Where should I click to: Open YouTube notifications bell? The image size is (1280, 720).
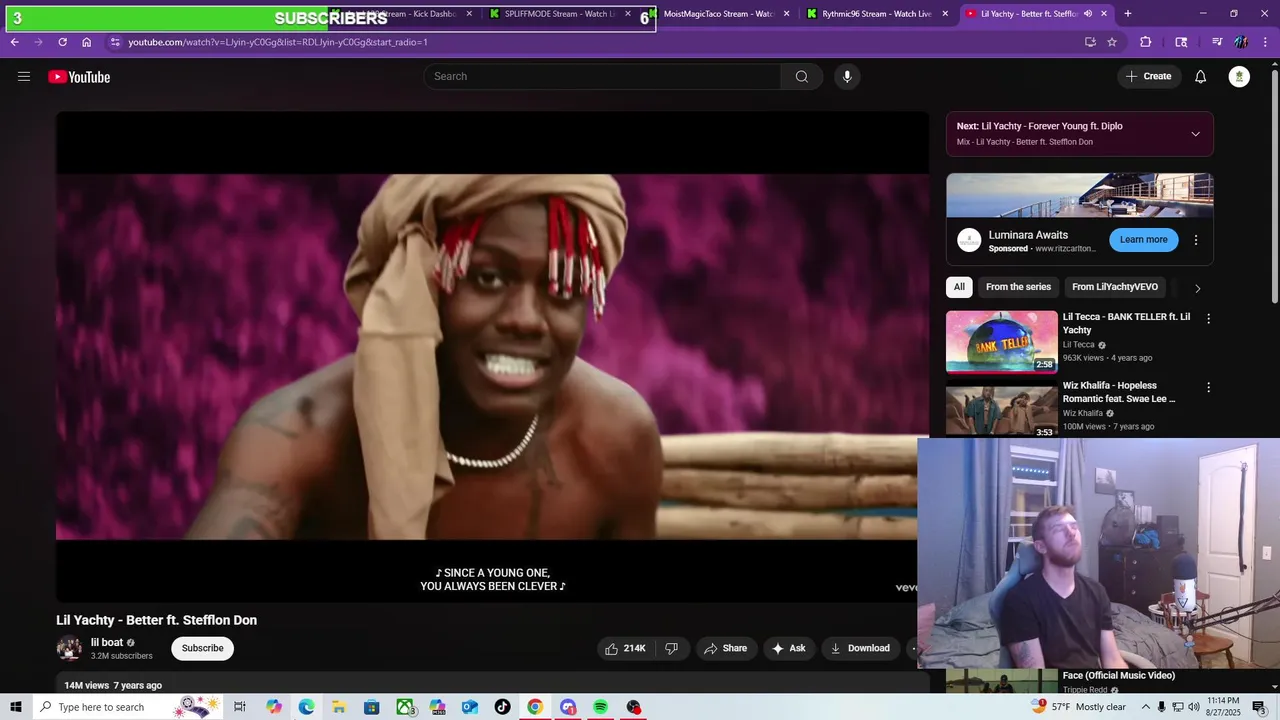click(1201, 77)
